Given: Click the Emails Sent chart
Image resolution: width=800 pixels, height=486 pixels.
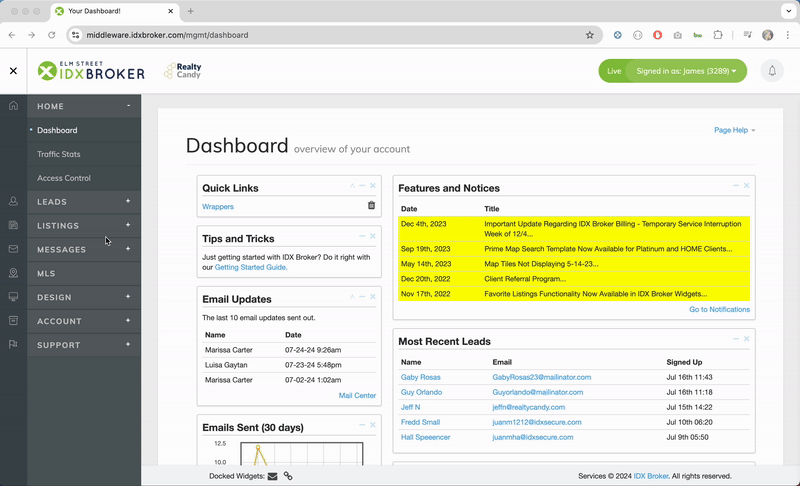Looking at the screenshot, I should point(302,454).
